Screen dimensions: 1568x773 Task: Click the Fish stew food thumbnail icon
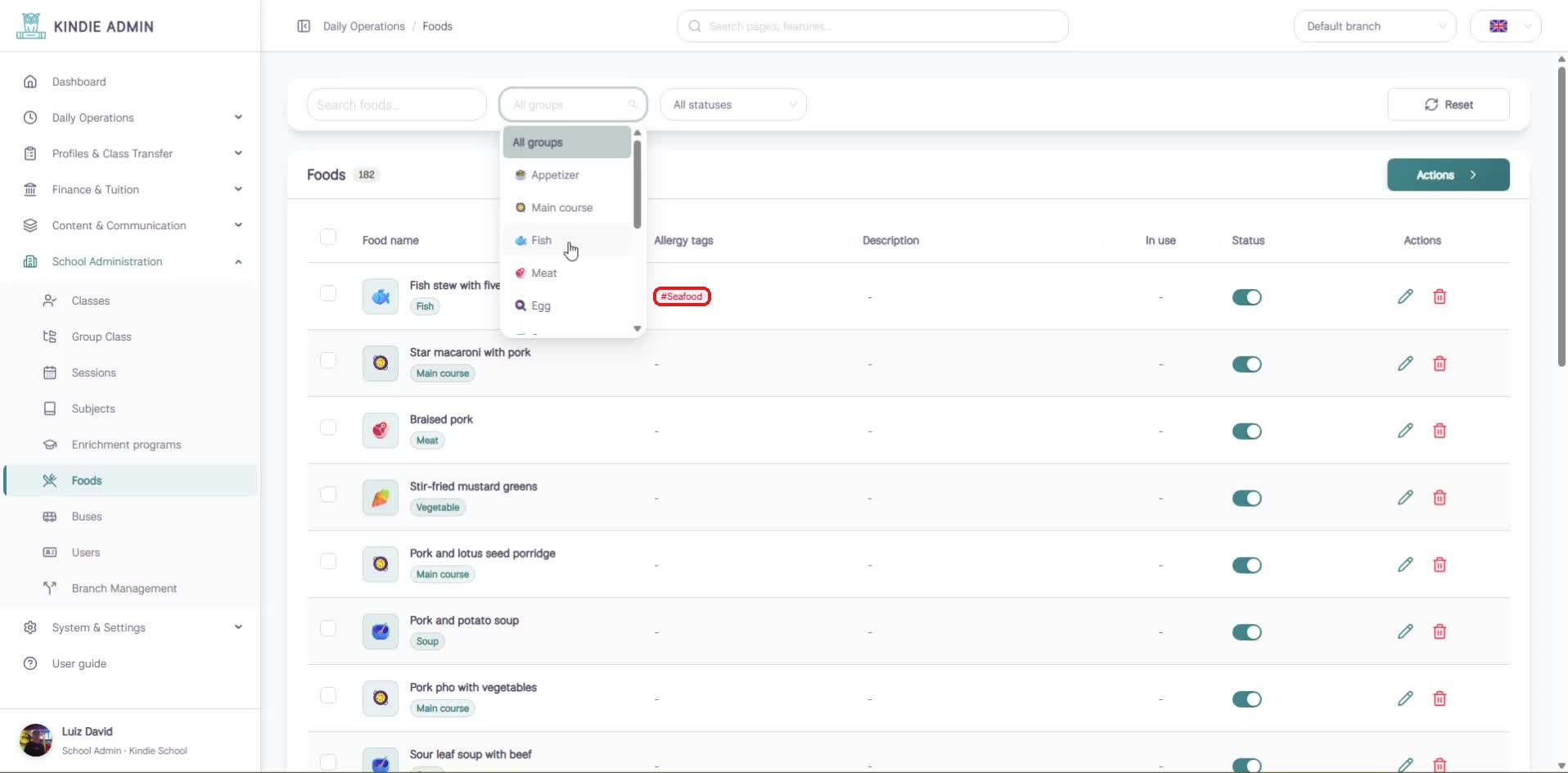(381, 296)
